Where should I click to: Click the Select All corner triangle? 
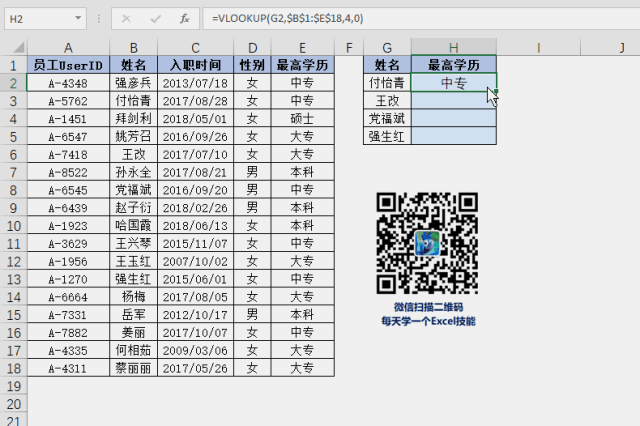[x=18, y=47]
